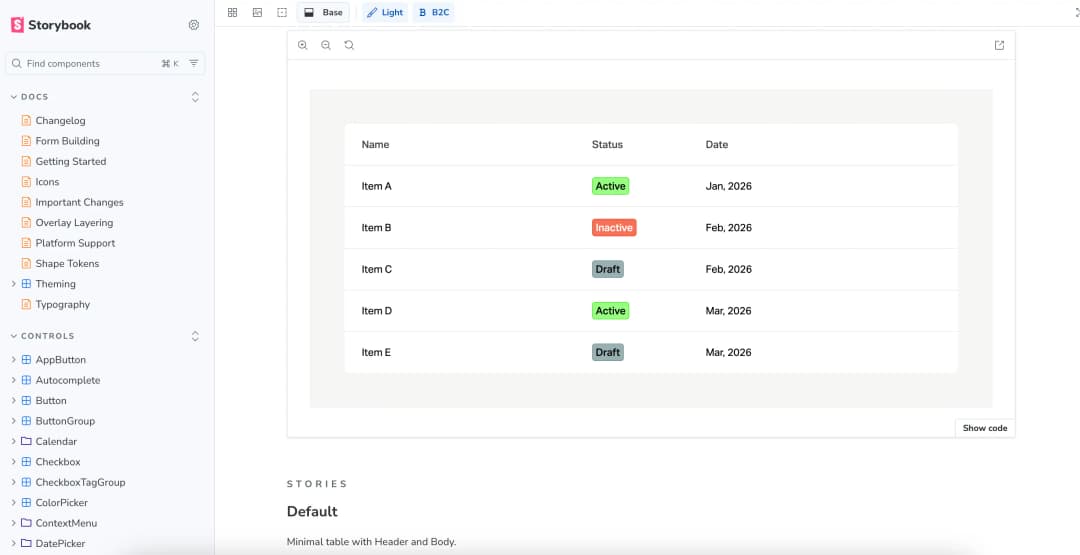
Task: Click Item E's Mar, 2026 date
Action: (x=729, y=353)
